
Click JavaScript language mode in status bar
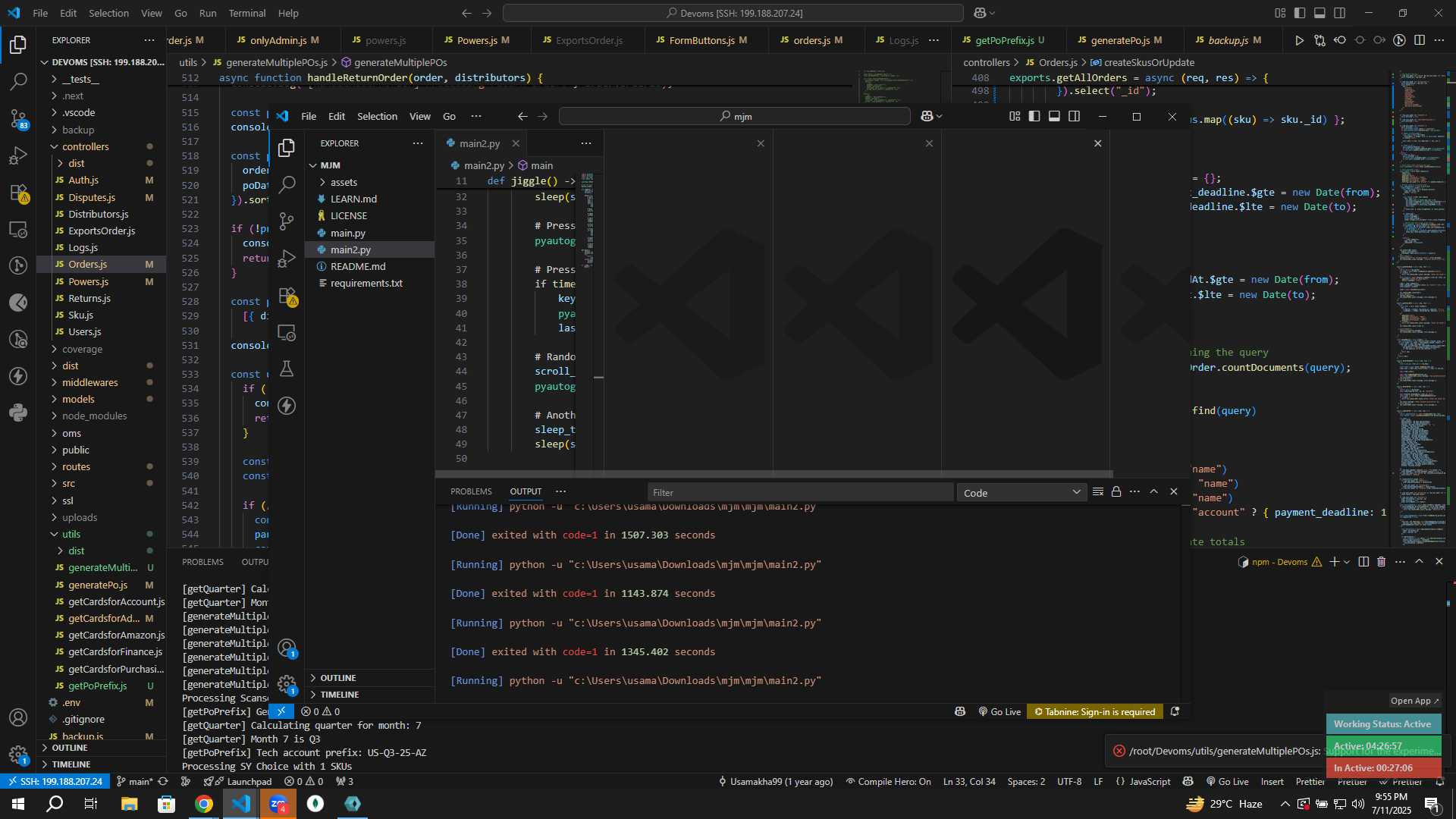(x=1150, y=782)
